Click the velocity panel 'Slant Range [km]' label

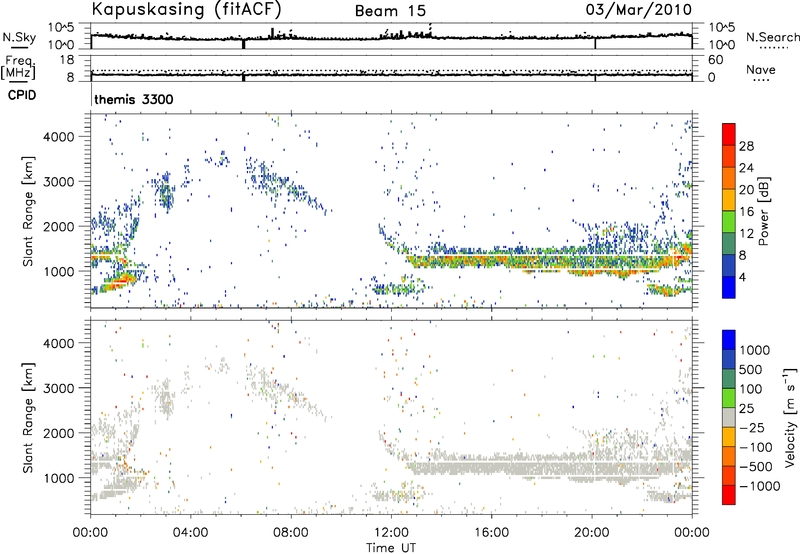point(28,417)
